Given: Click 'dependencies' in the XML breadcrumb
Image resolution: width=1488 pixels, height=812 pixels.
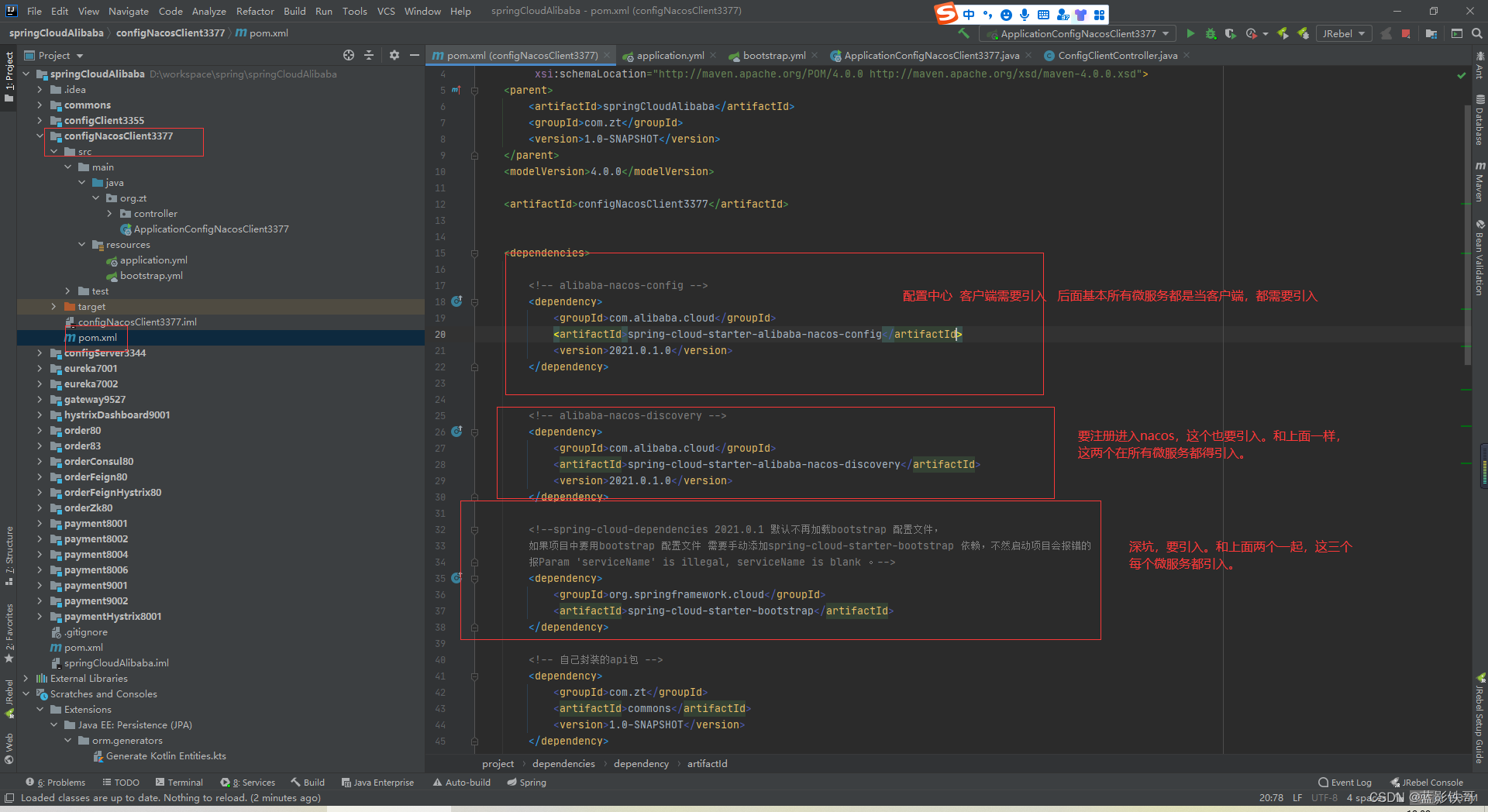Looking at the screenshot, I should pyautogui.click(x=563, y=763).
